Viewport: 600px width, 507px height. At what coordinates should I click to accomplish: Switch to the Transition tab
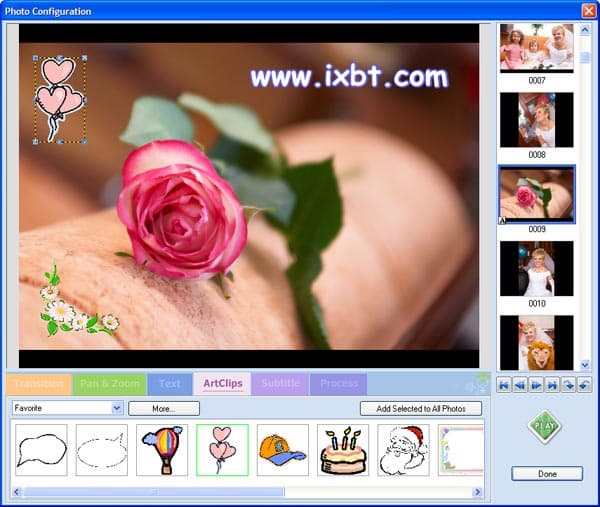click(39, 384)
